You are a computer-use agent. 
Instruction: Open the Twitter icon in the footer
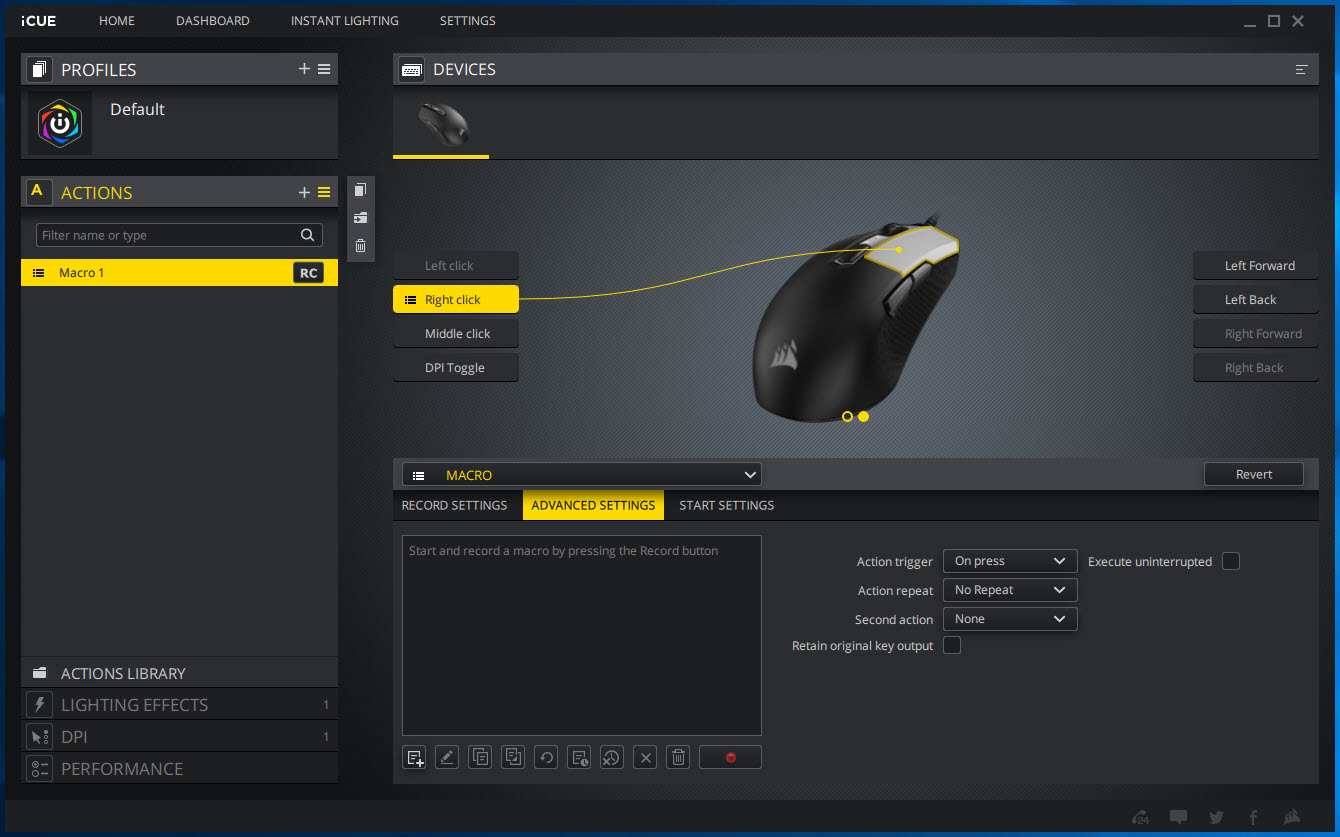1216,817
